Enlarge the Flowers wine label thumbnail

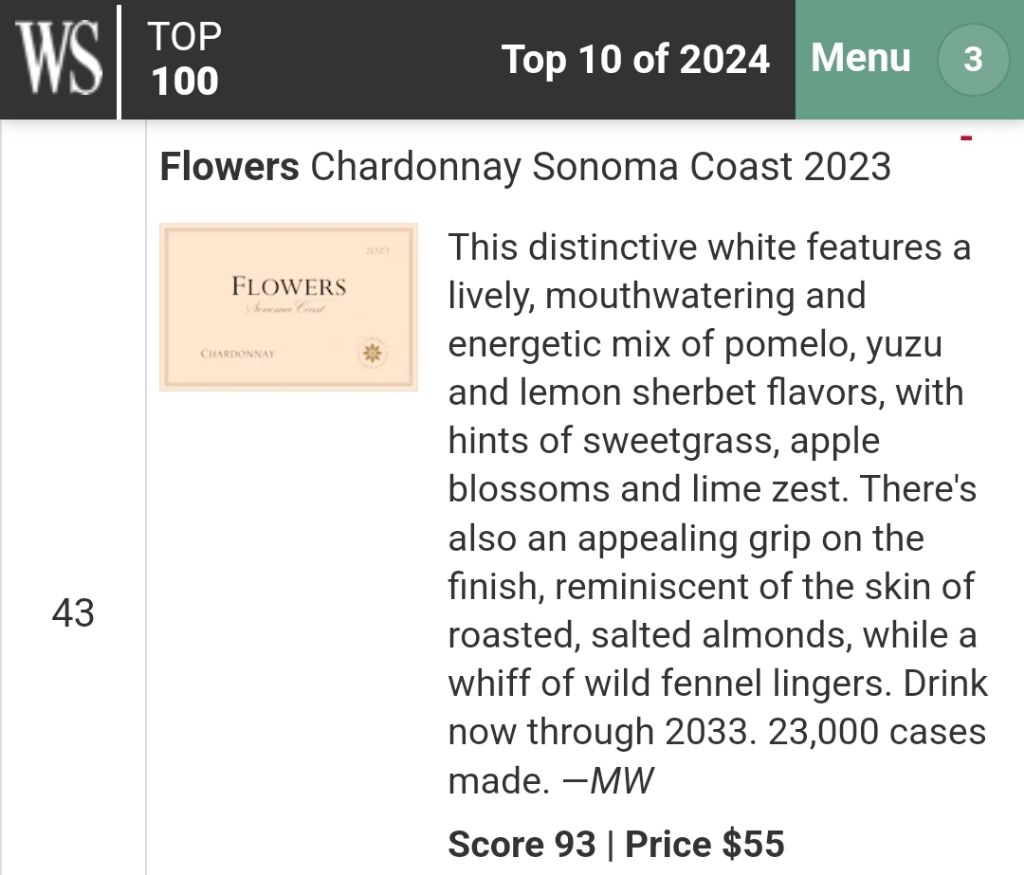tap(288, 307)
